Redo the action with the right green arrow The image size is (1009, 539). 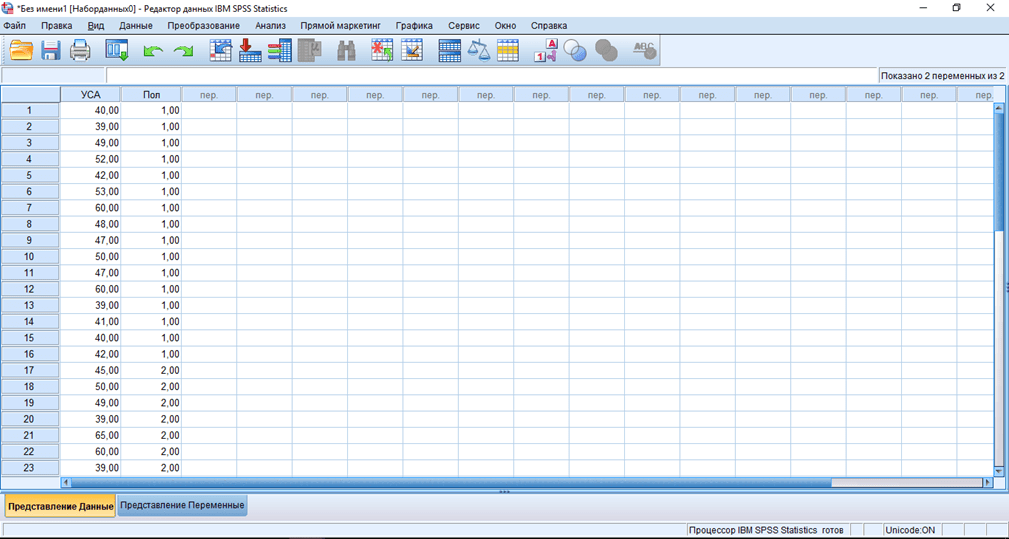(x=183, y=50)
